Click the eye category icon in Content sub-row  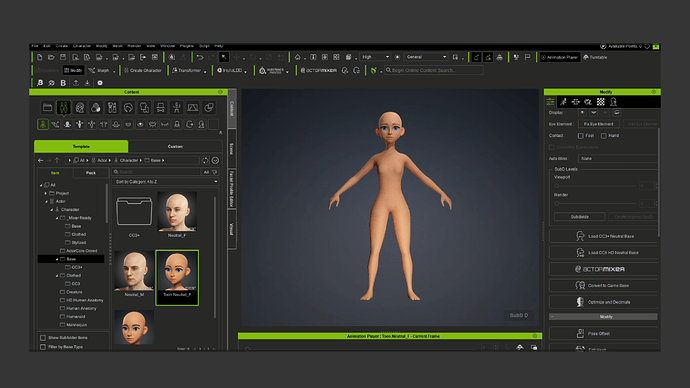click(x=140, y=124)
